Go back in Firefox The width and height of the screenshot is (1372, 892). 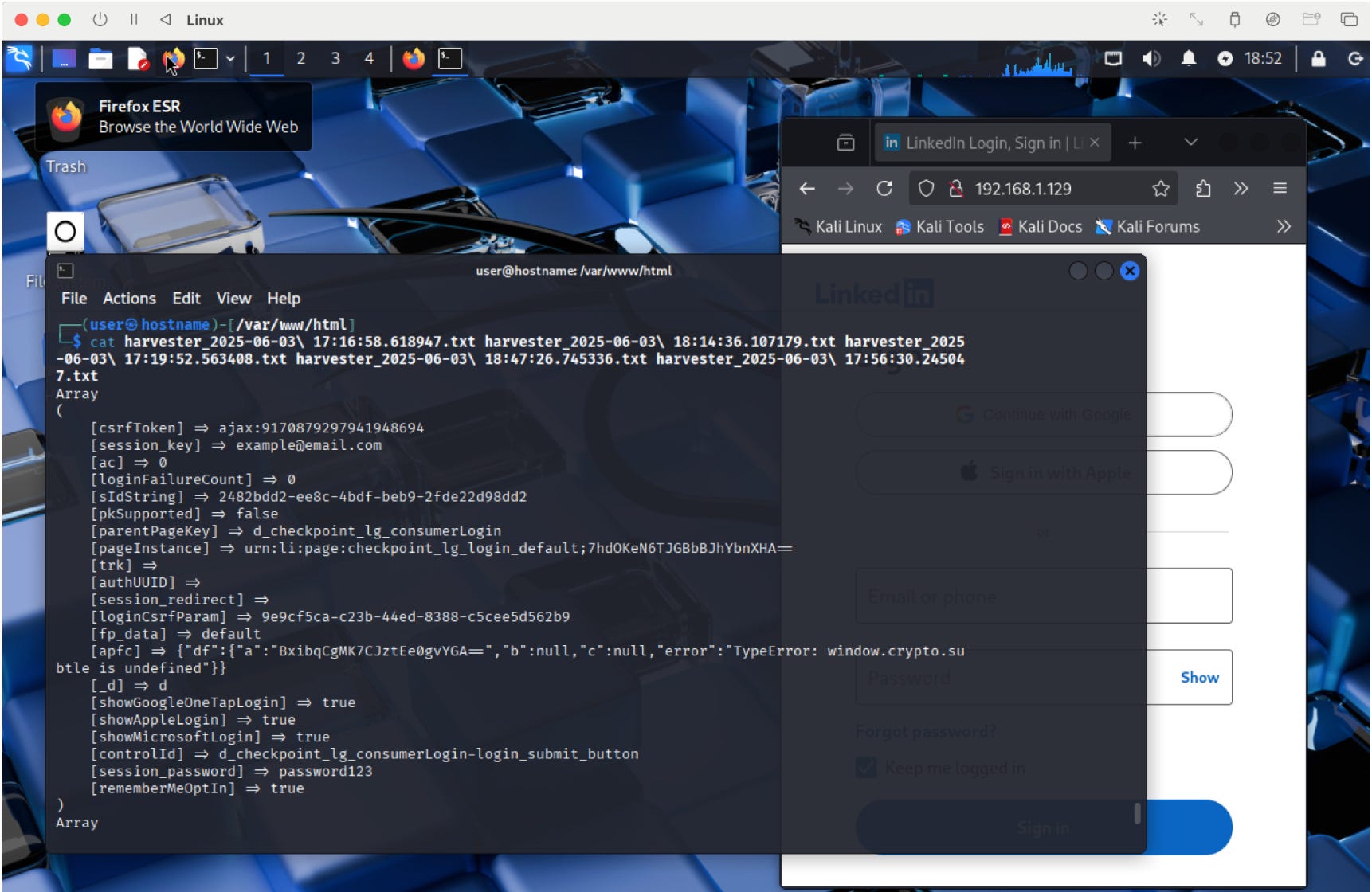tap(807, 189)
